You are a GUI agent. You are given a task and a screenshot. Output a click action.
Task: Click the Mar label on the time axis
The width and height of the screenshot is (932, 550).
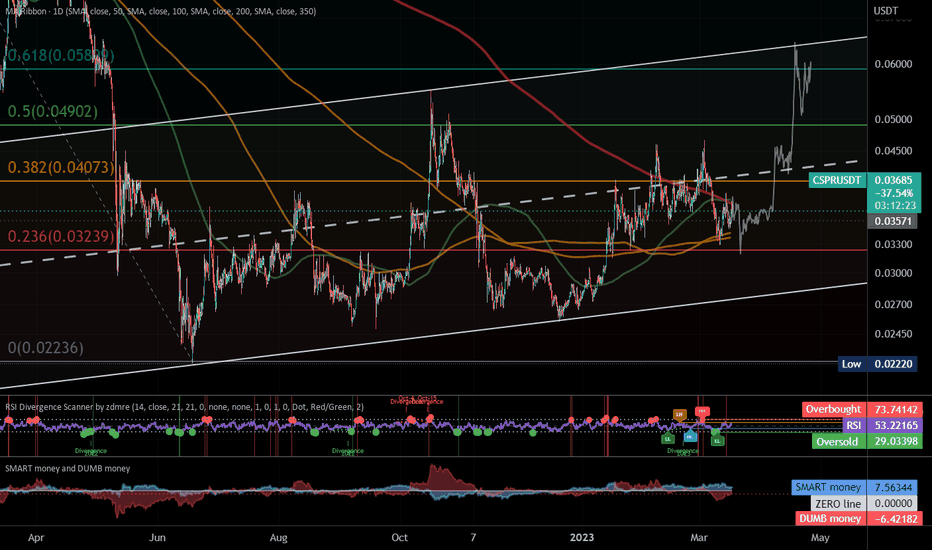[699, 538]
